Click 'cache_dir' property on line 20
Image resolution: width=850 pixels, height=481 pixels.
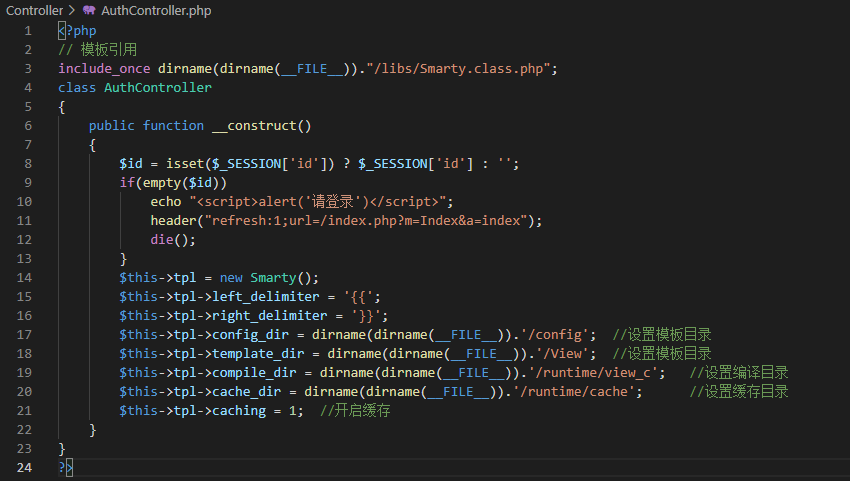point(247,392)
